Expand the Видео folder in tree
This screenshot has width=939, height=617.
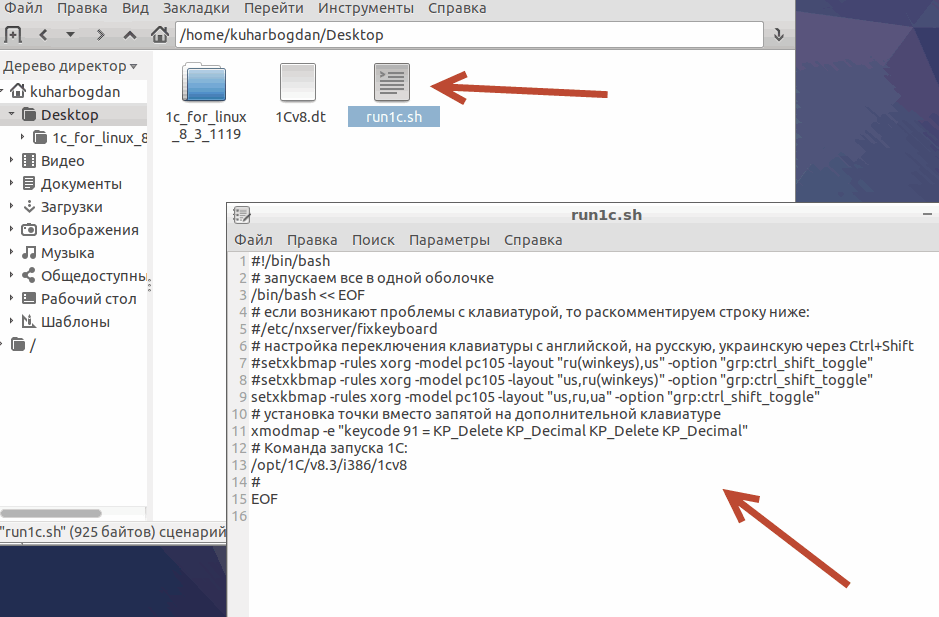coord(11,161)
